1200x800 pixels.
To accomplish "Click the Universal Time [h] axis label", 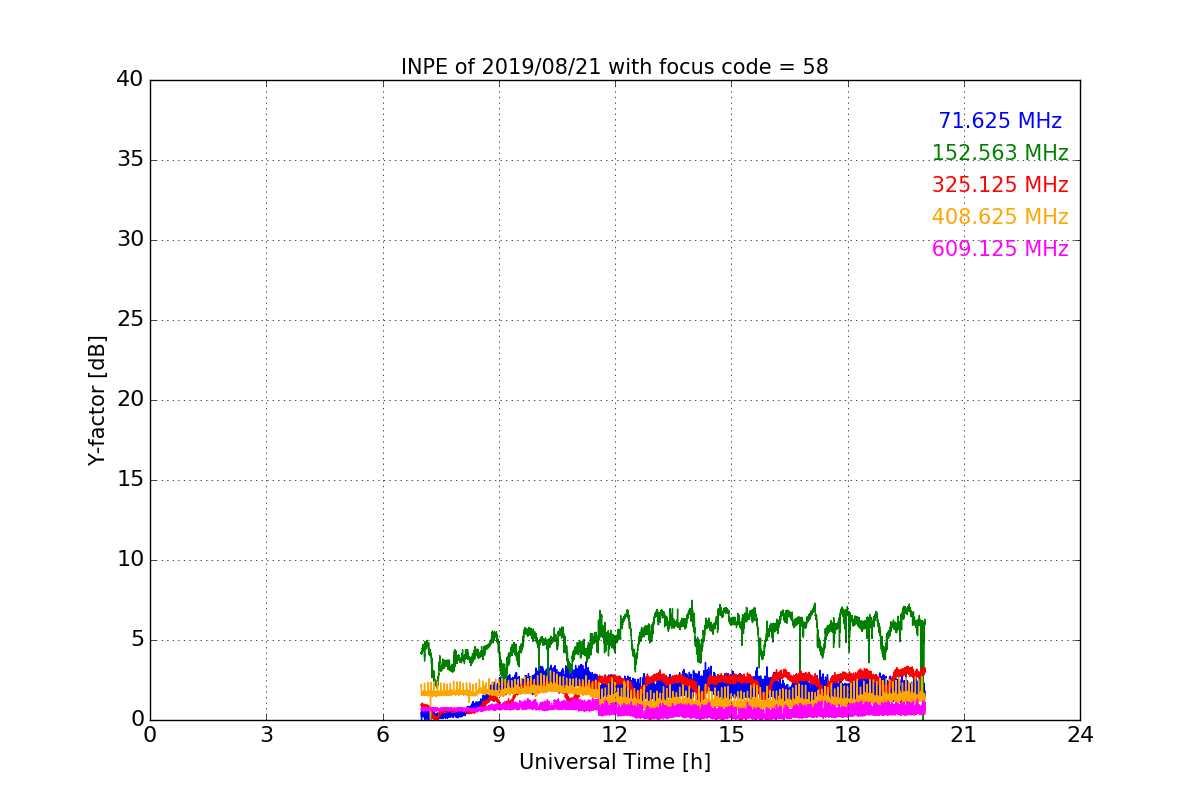I will tap(614, 762).
